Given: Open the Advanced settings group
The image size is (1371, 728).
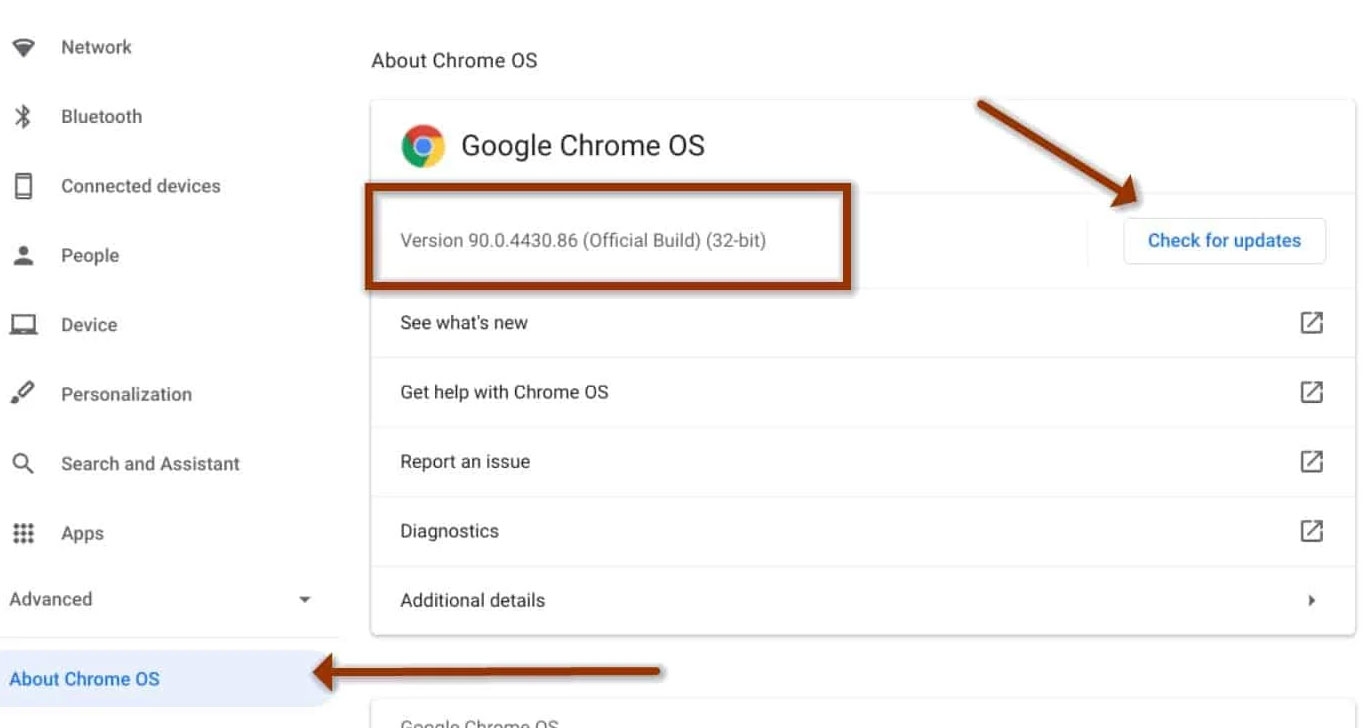Looking at the screenshot, I should (x=161, y=600).
